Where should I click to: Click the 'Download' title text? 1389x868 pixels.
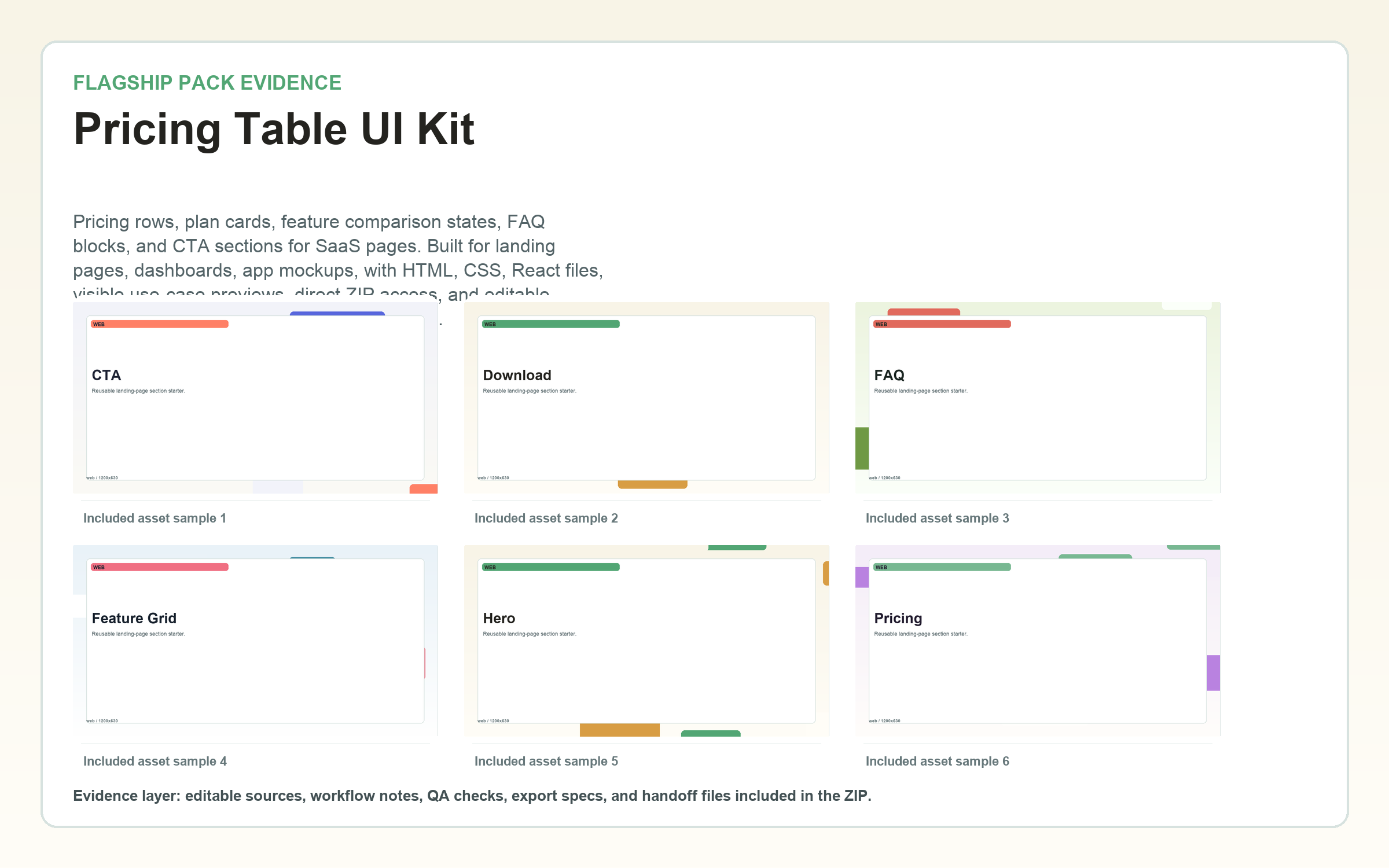[517, 376]
